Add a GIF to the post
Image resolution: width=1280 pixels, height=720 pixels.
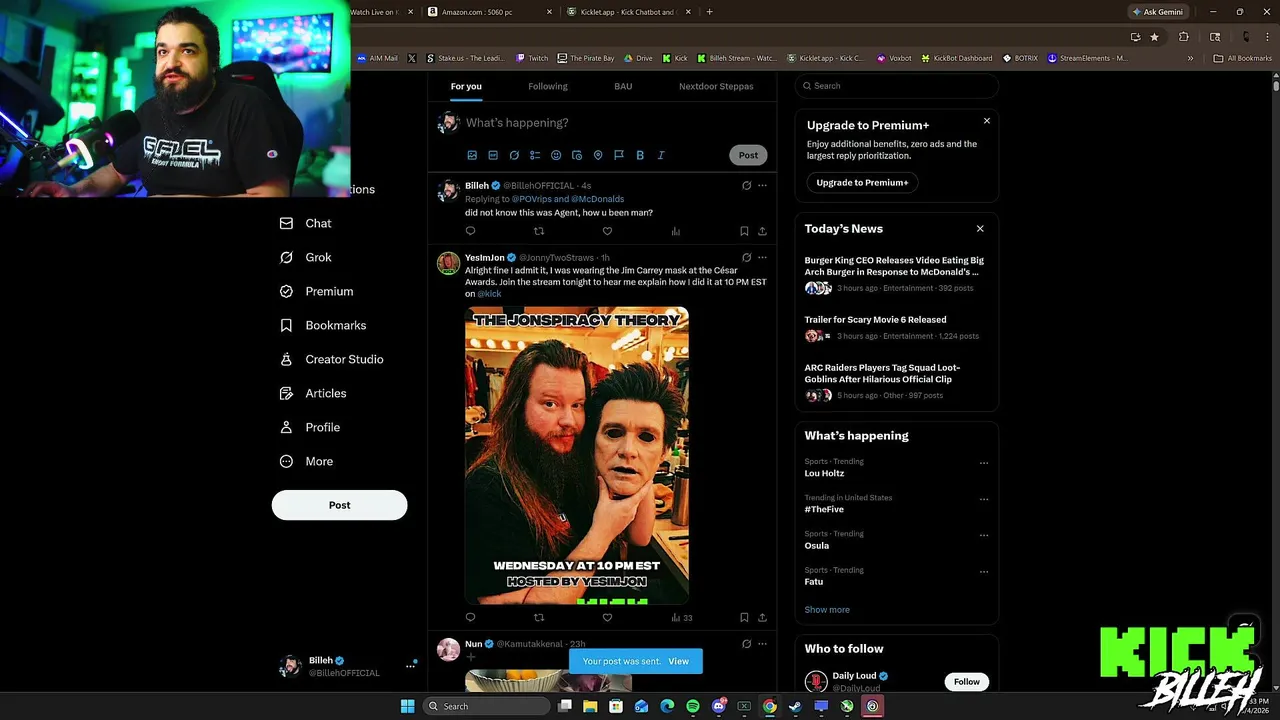coord(493,155)
